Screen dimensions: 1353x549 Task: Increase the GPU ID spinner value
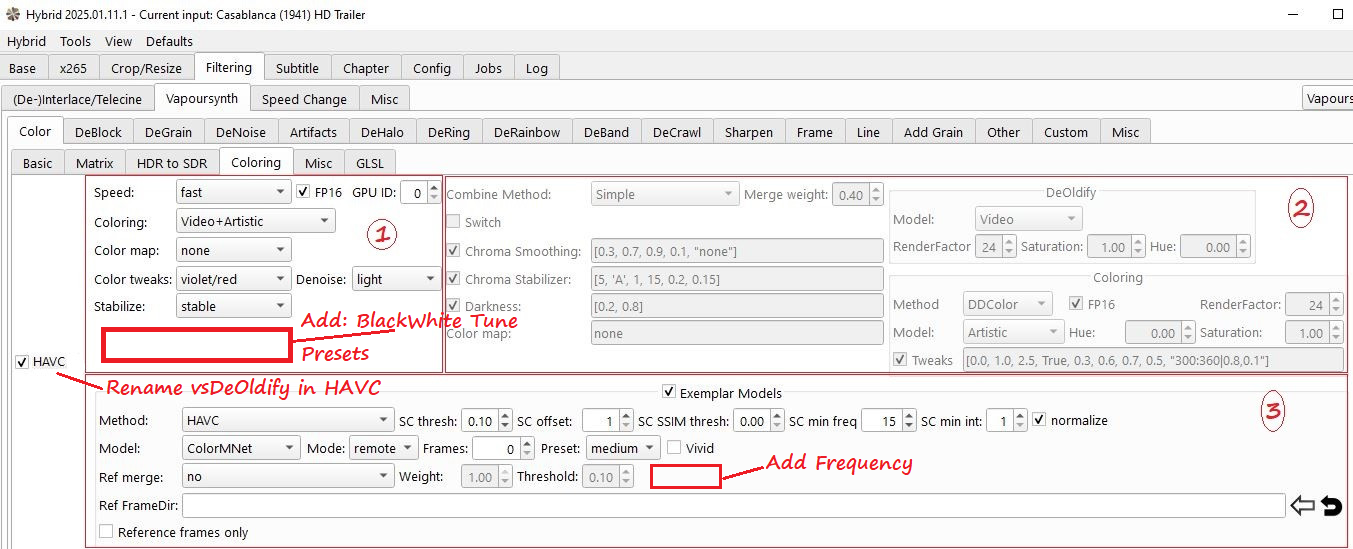tap(434, 186)
